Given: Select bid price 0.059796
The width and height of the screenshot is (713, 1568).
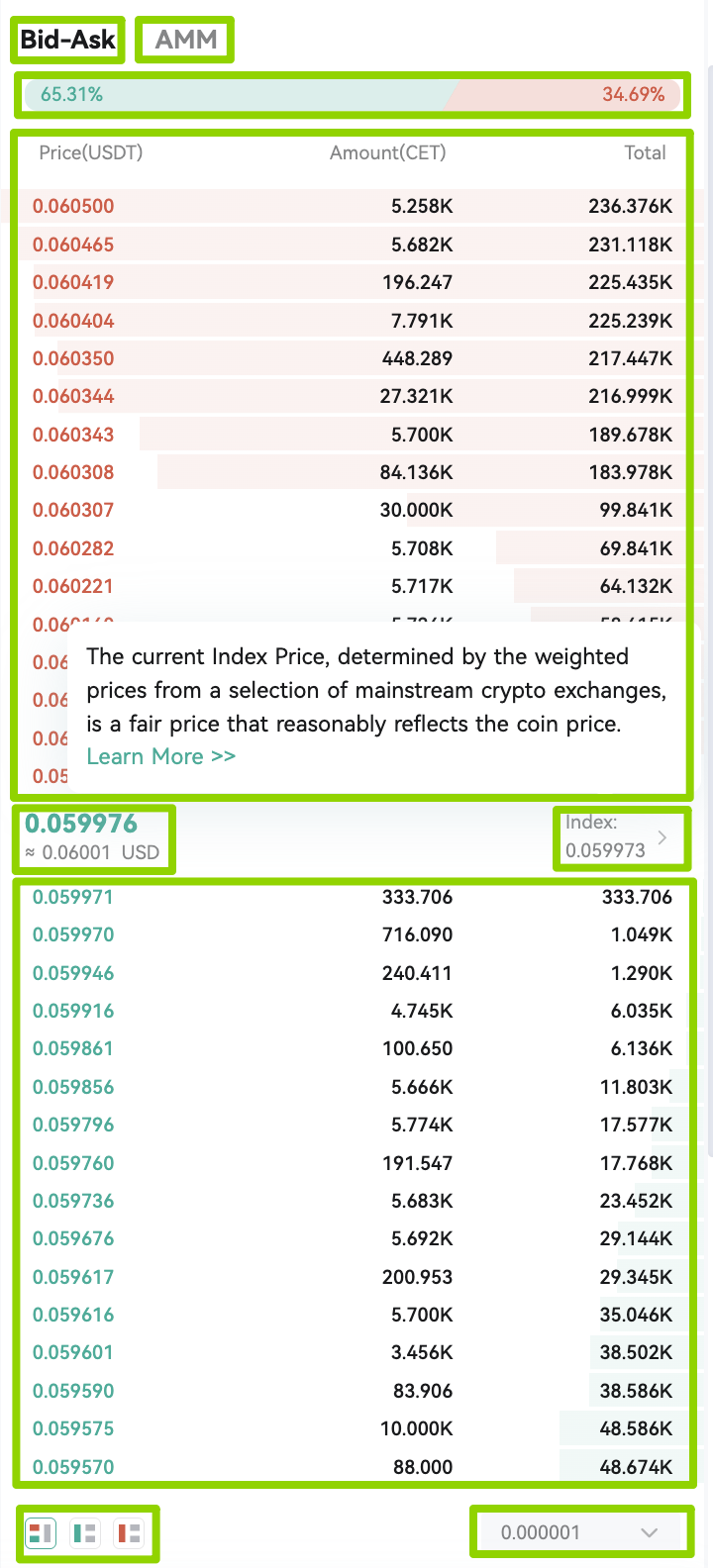Looking at the screenshot, I should click(x=73, y=1125).
